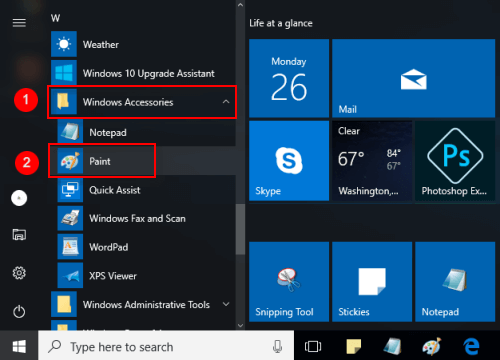The width and height of the screenshot is (500, 360).
Task: Select 'Windows 10 Upgrade Assistant' text
Action: (149, 73)
